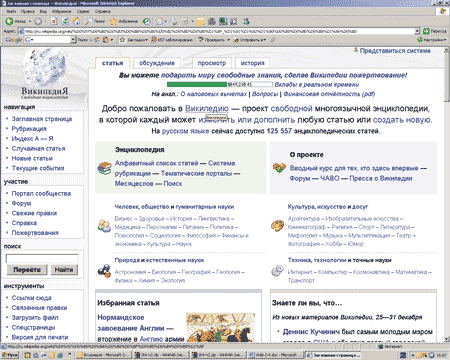The height and width of the screenshot is (360, 450).
Task: Expand the address bar URL dropdown
Action: (x=417, y=31)
